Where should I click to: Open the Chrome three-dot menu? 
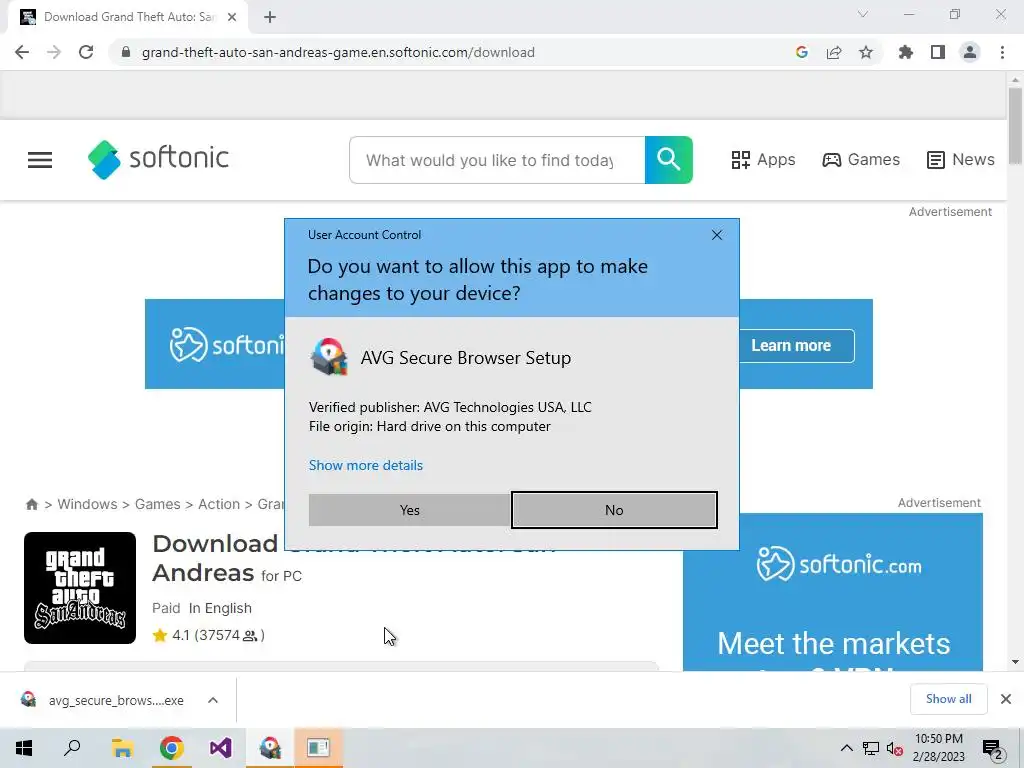coord(1002,52)
